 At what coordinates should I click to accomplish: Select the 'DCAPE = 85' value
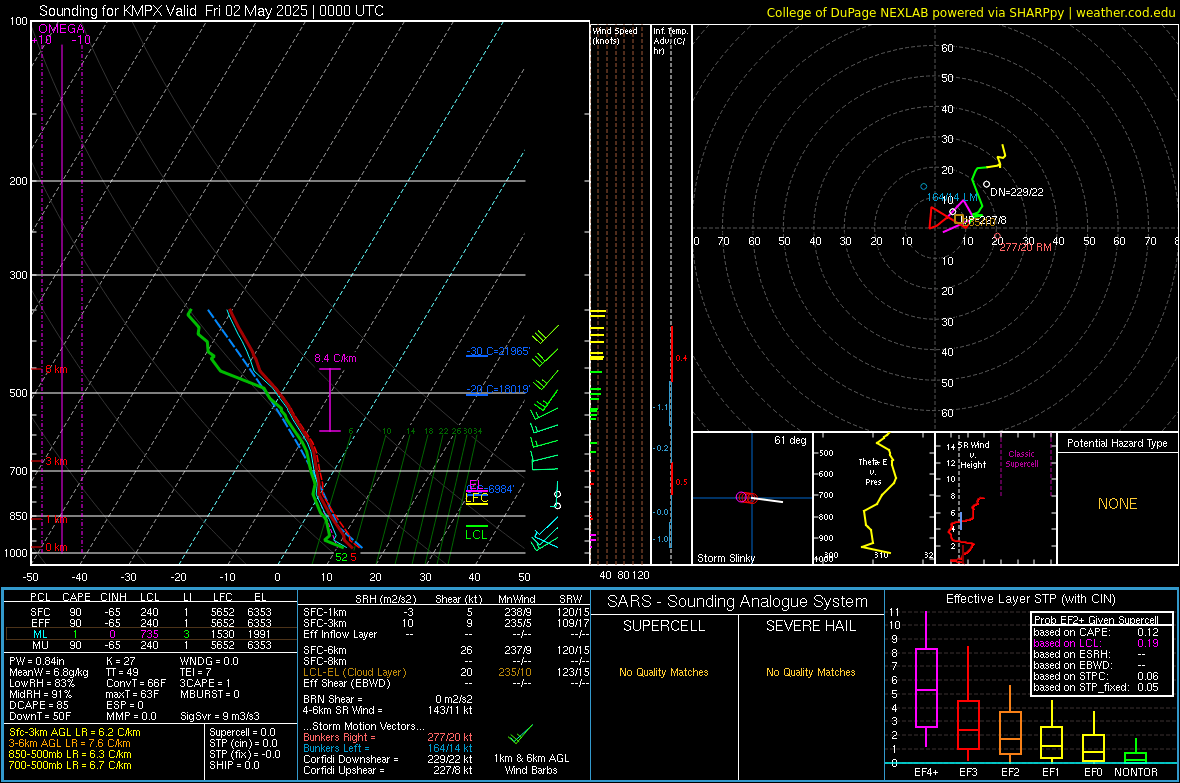(38, 705)
